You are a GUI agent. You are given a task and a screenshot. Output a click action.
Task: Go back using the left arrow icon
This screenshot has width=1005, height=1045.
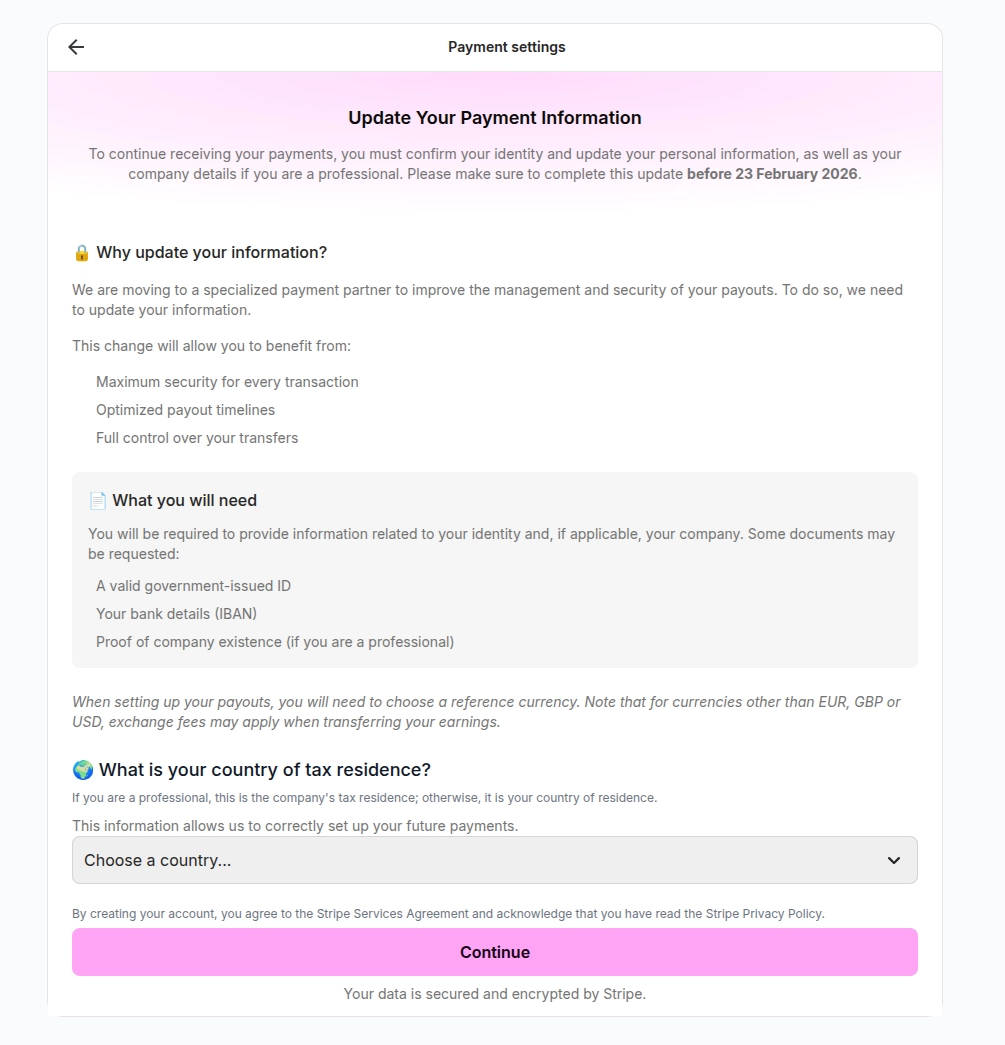[76, 47]
